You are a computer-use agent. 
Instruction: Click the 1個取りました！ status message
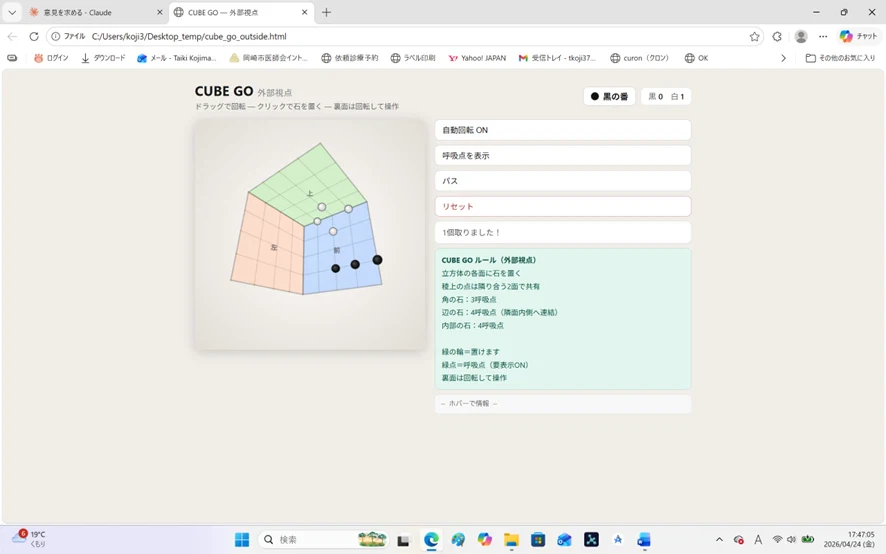[563, 232]
